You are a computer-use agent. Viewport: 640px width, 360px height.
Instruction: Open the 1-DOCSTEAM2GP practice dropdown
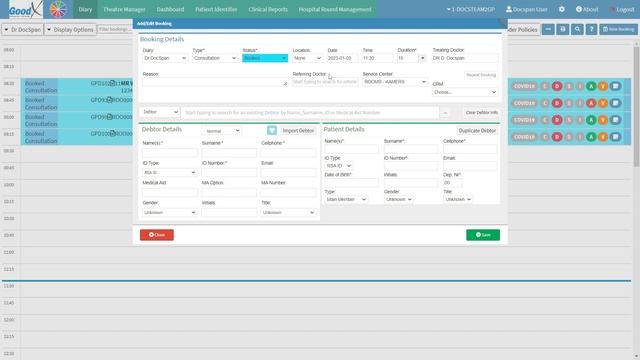(x=470, y=9)
